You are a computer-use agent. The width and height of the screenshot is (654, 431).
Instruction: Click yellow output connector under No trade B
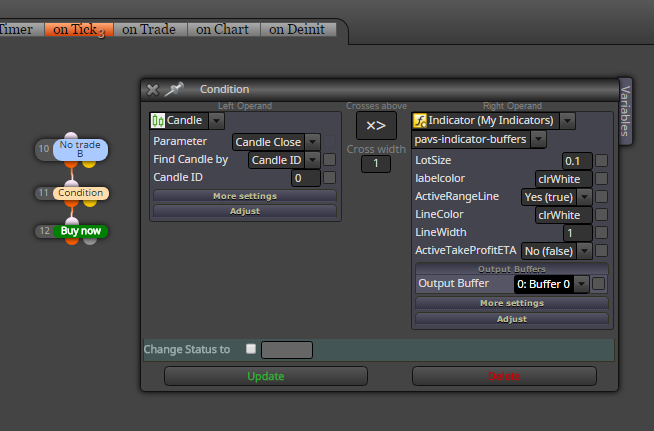coord(89,164)
